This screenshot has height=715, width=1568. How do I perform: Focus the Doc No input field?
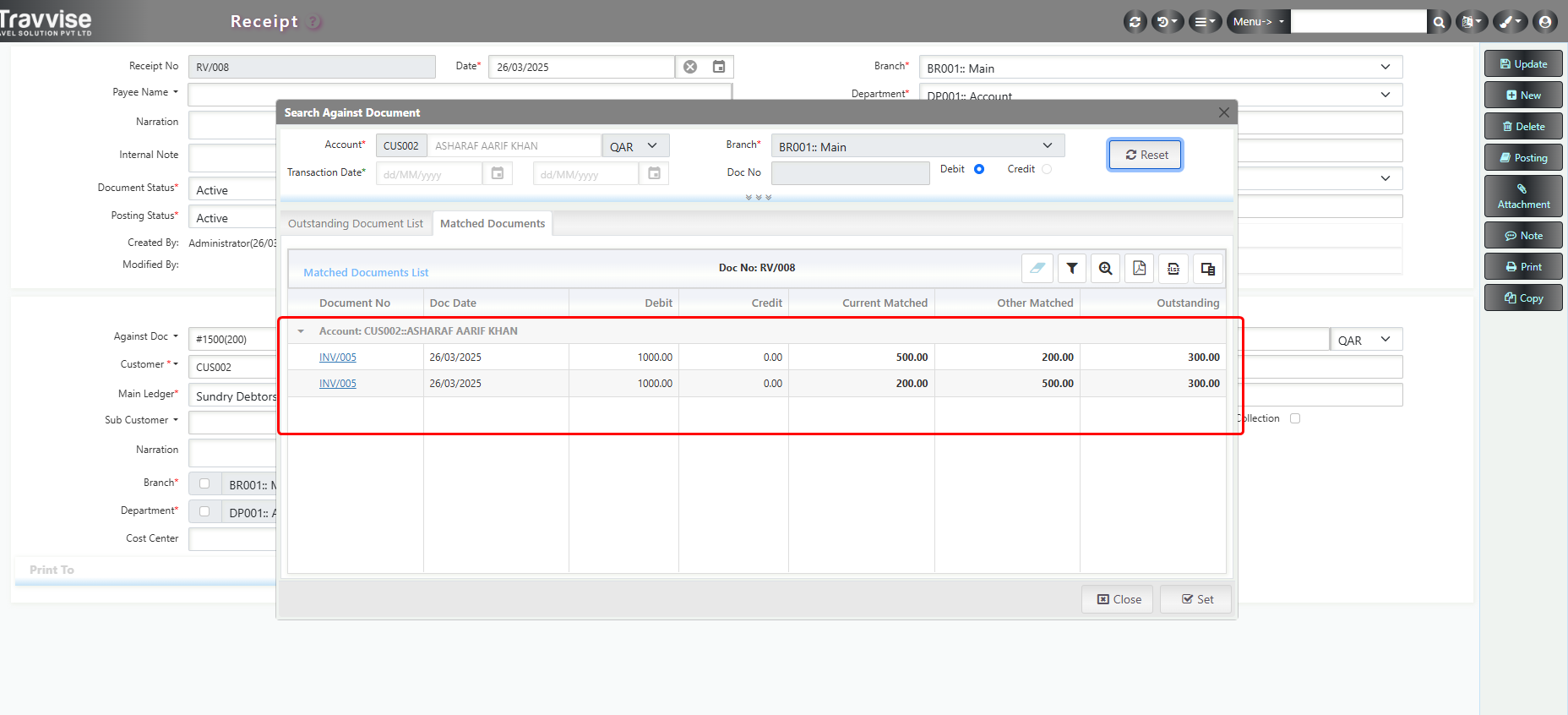pos(851,173)
